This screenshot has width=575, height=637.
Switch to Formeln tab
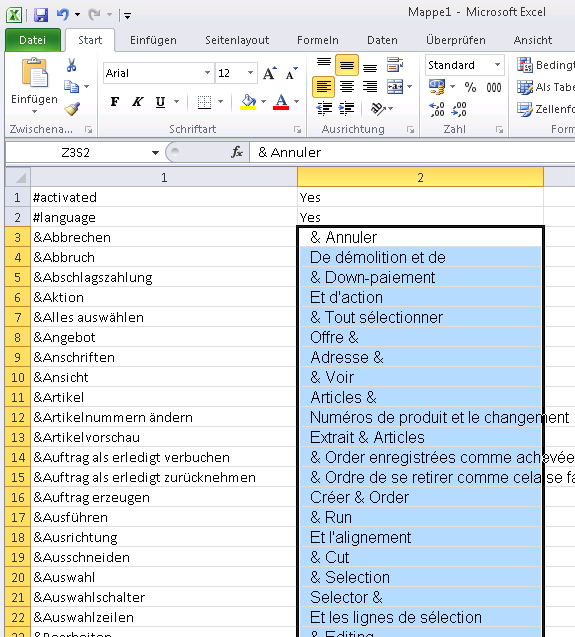click(x=318, y=40)
